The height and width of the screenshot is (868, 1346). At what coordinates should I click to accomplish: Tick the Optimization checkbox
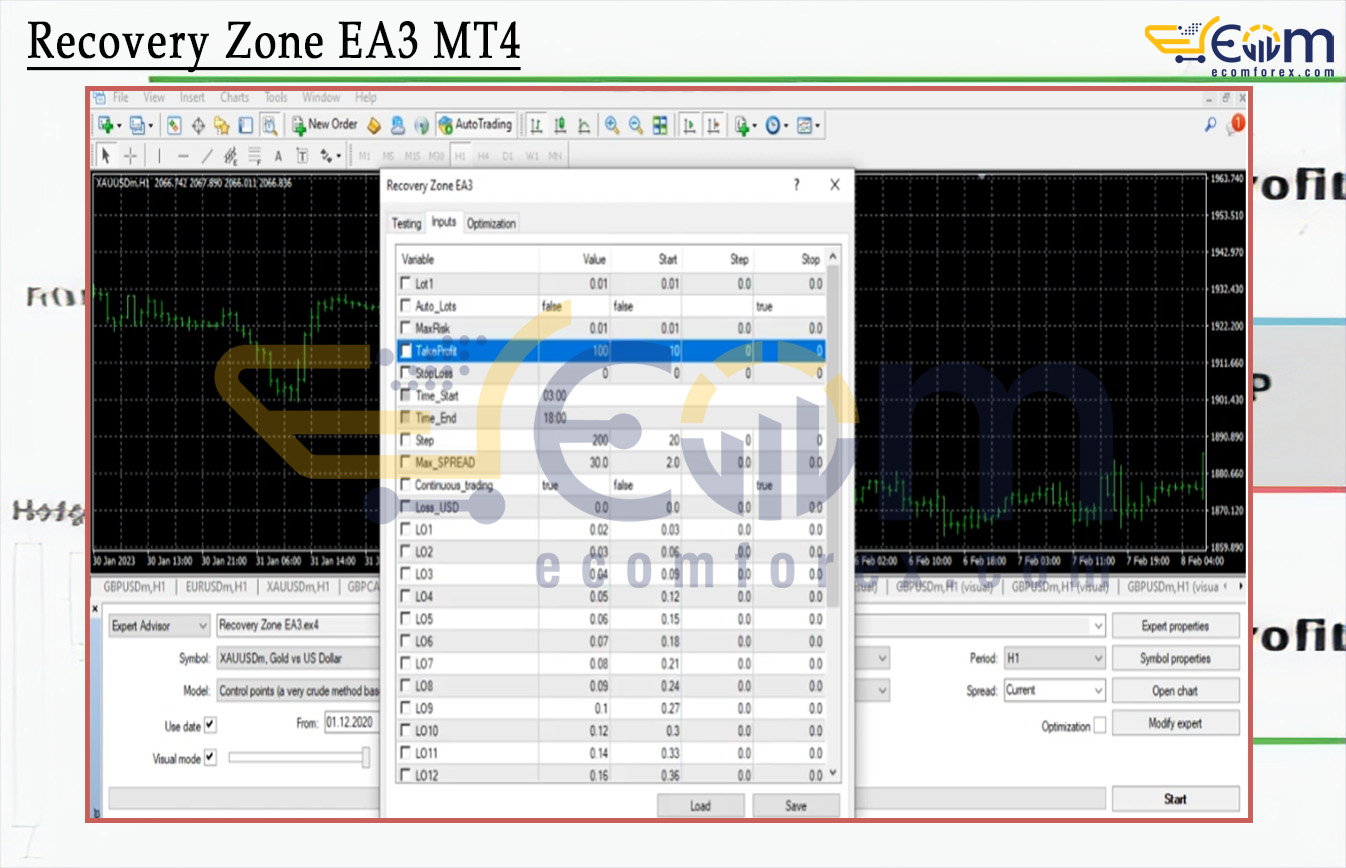coord(1100,726)
